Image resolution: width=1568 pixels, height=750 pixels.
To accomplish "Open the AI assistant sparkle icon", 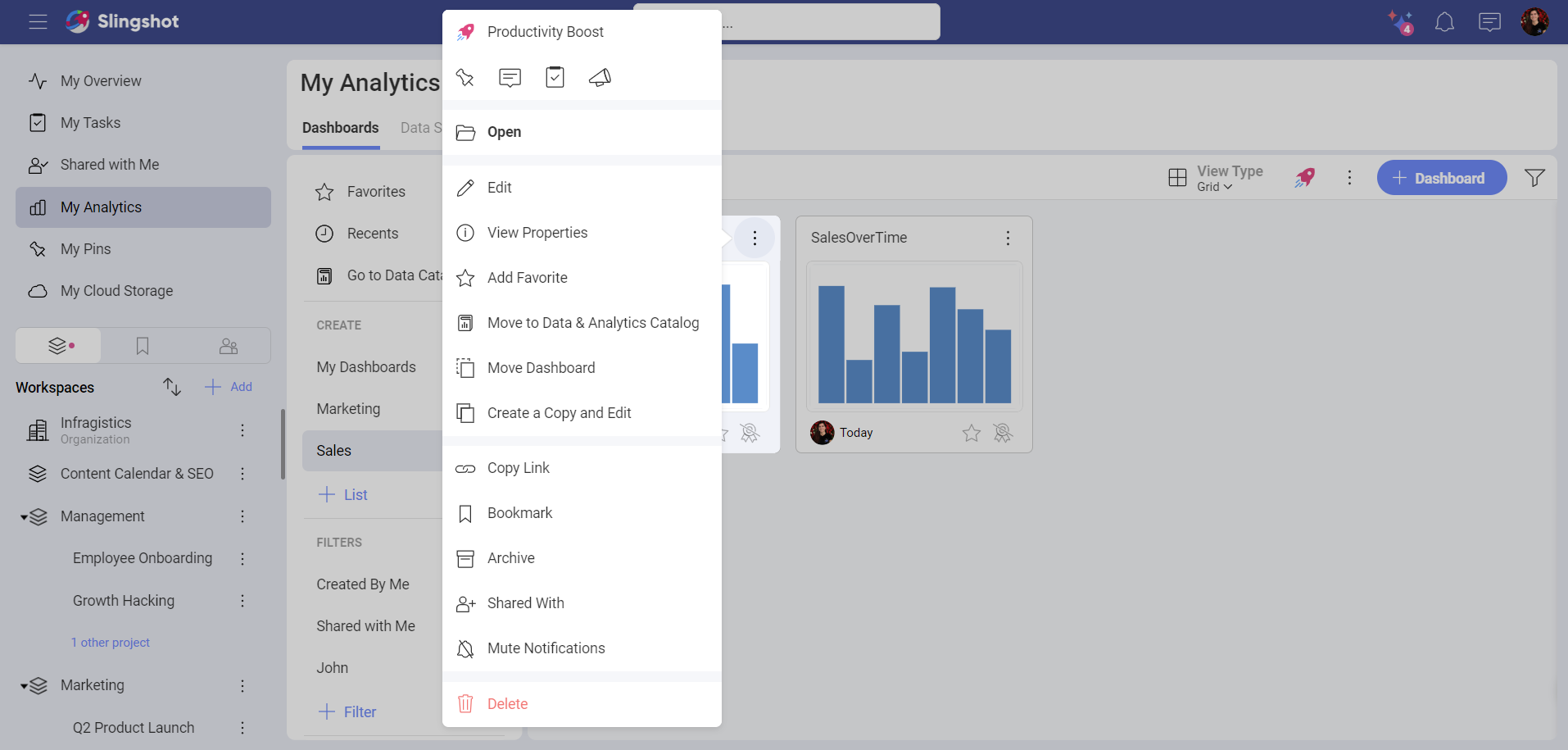I will 1400,22.
